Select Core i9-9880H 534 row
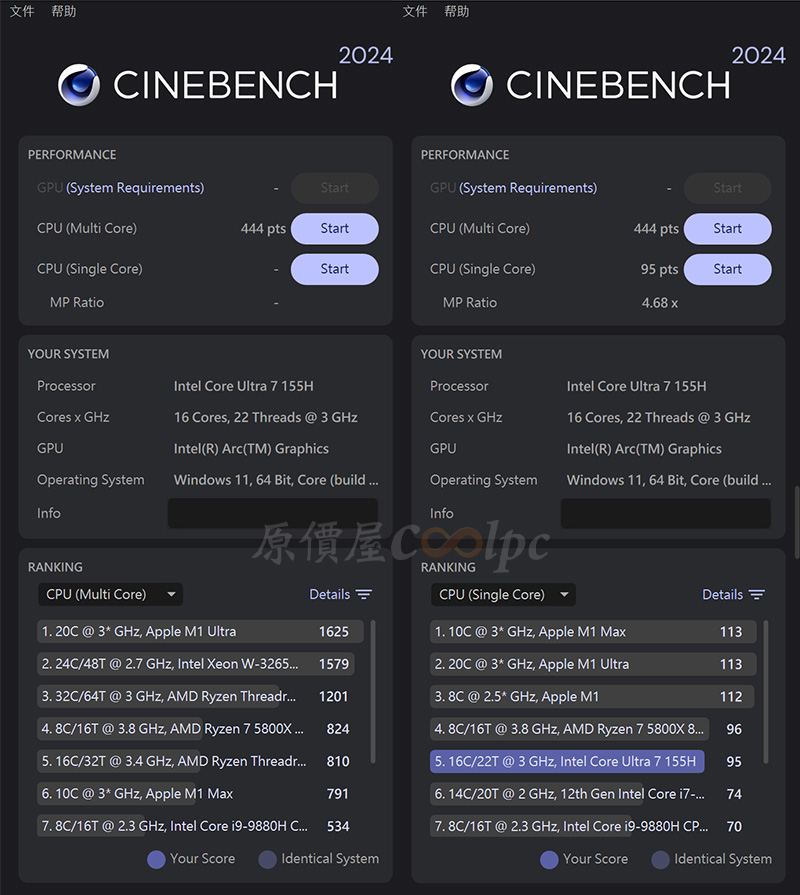The height and width of the screenshot is (895, 800). pos(200,826)
